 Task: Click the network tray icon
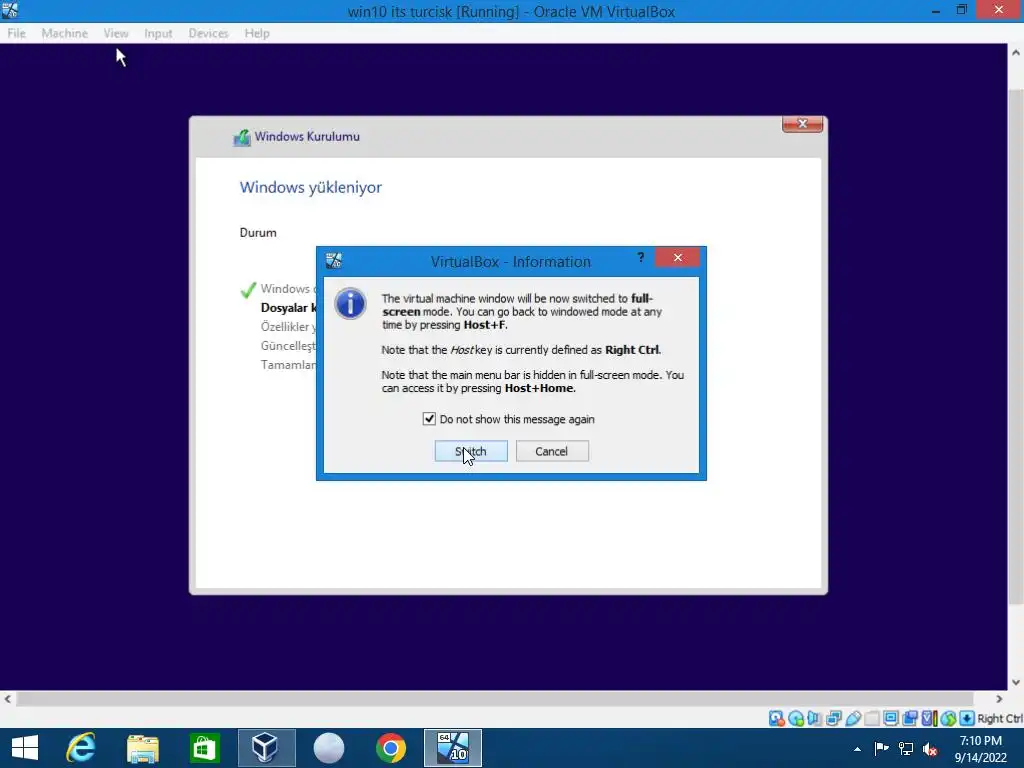click(906, 748)
